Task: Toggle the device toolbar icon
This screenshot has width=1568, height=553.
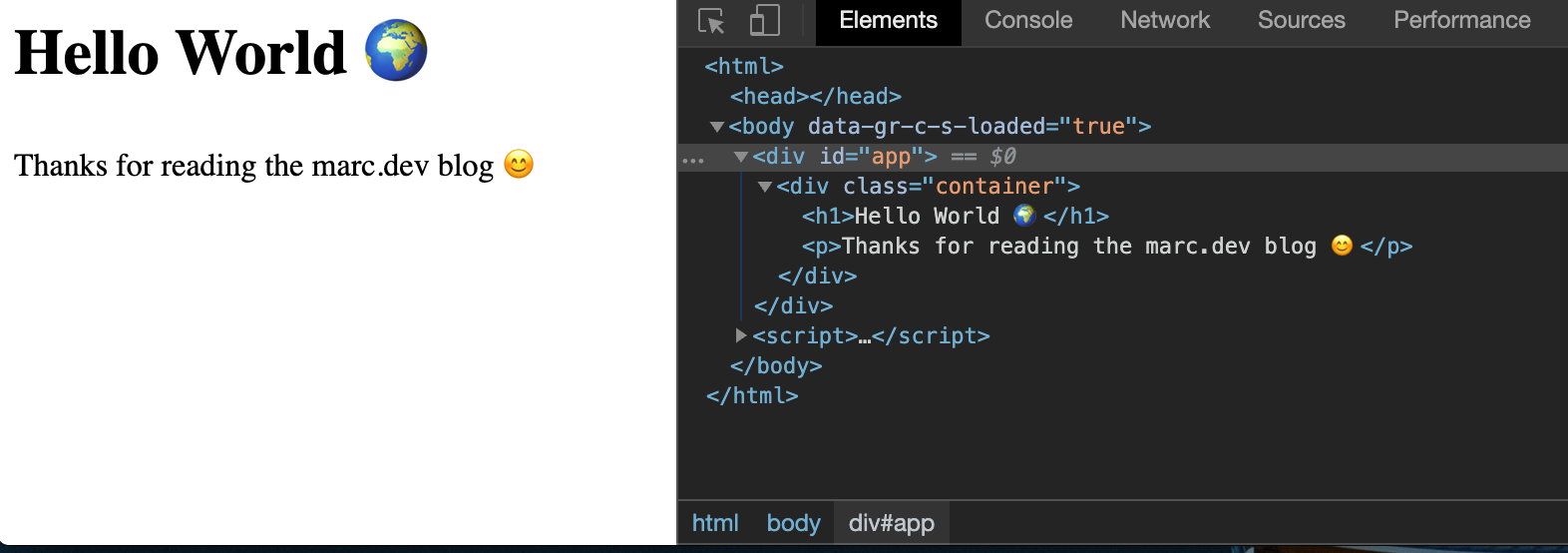Action: tap(764, 21)
